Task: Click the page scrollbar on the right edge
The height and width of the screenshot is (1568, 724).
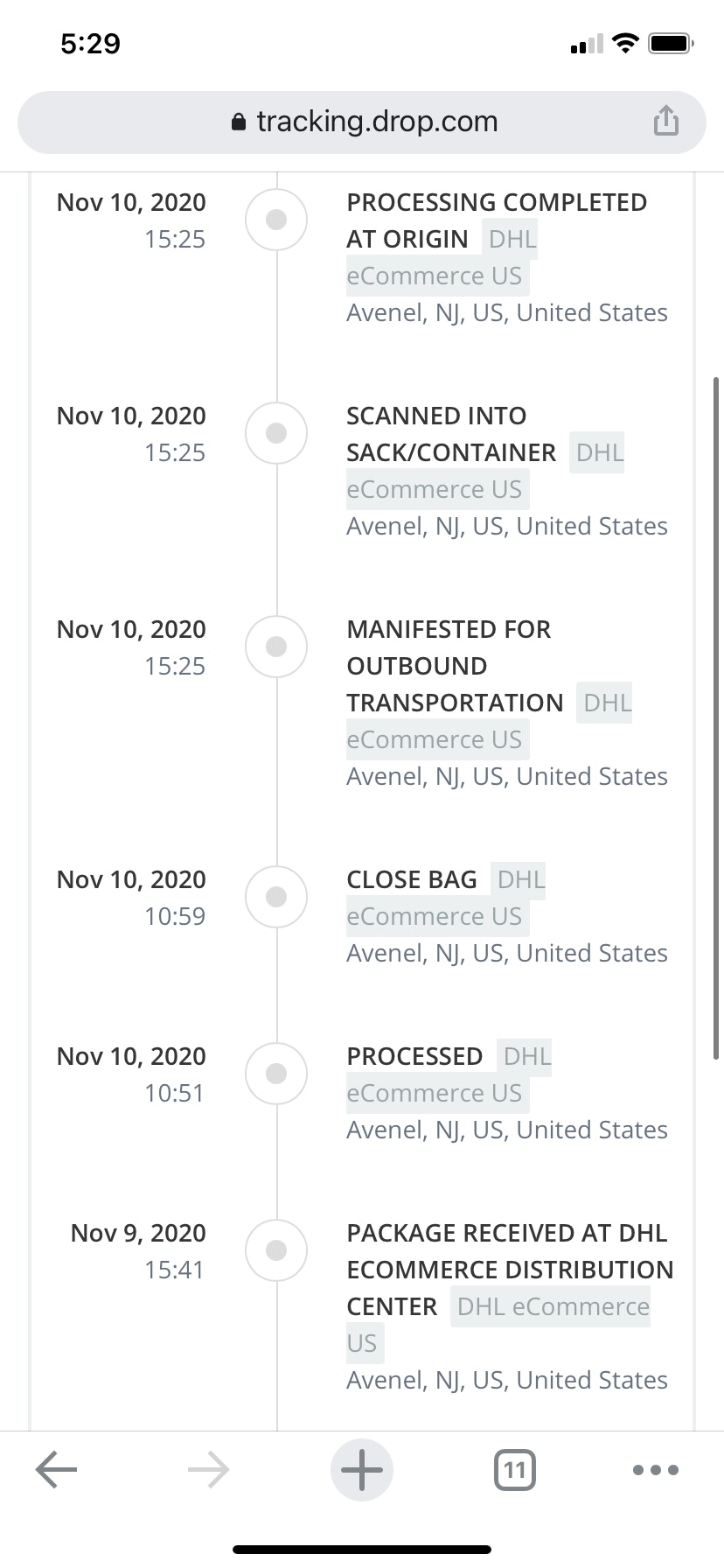Action: 716,717
